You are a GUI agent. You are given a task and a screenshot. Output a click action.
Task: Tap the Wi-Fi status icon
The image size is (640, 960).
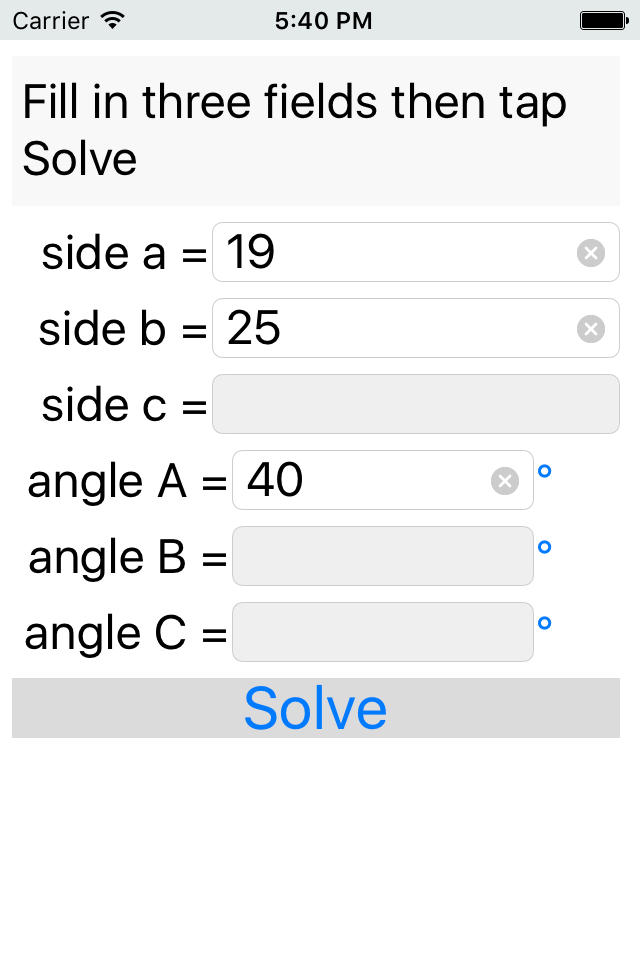[113, 19]
